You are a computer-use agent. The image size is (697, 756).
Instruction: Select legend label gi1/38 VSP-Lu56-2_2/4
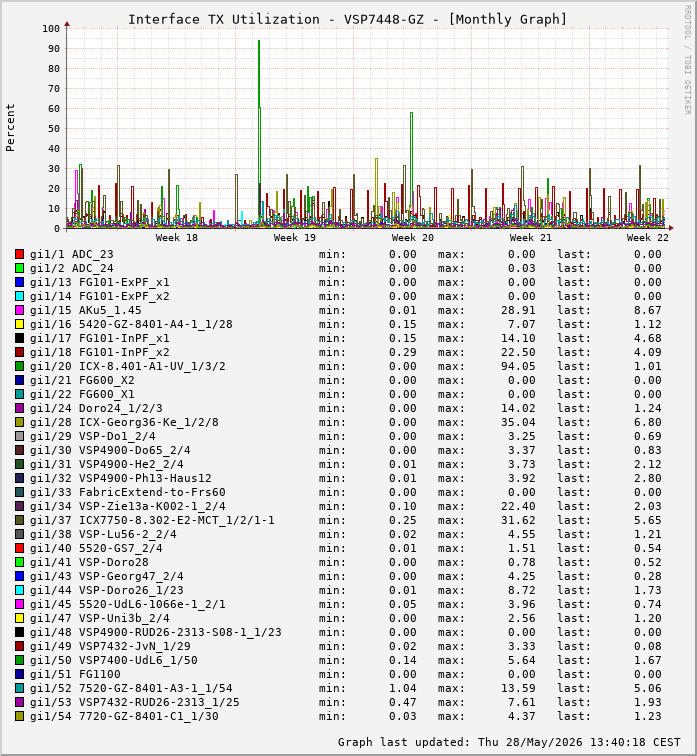pyautogui.click(x=103, y=534)
